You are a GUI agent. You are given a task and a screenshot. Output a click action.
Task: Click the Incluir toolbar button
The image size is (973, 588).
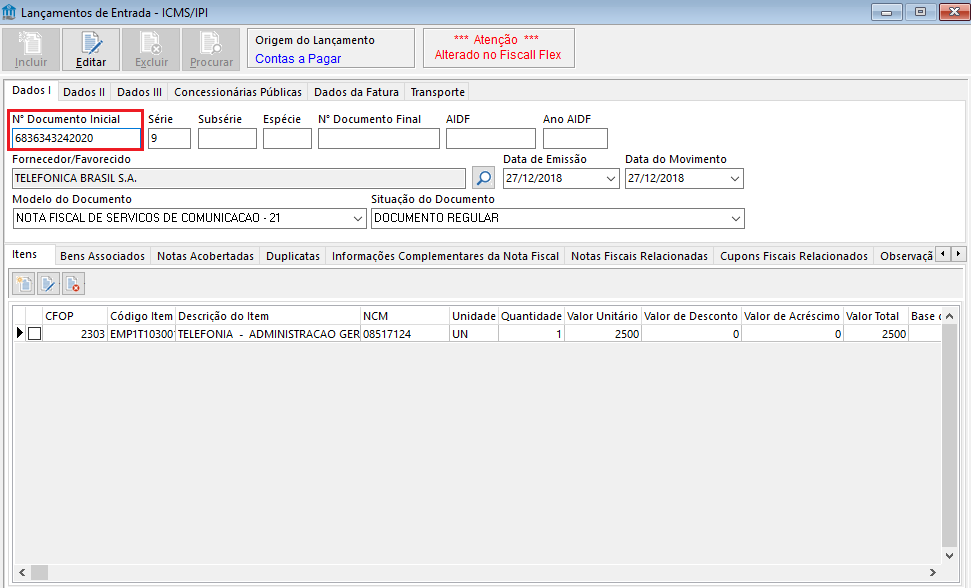coord(31,49)
